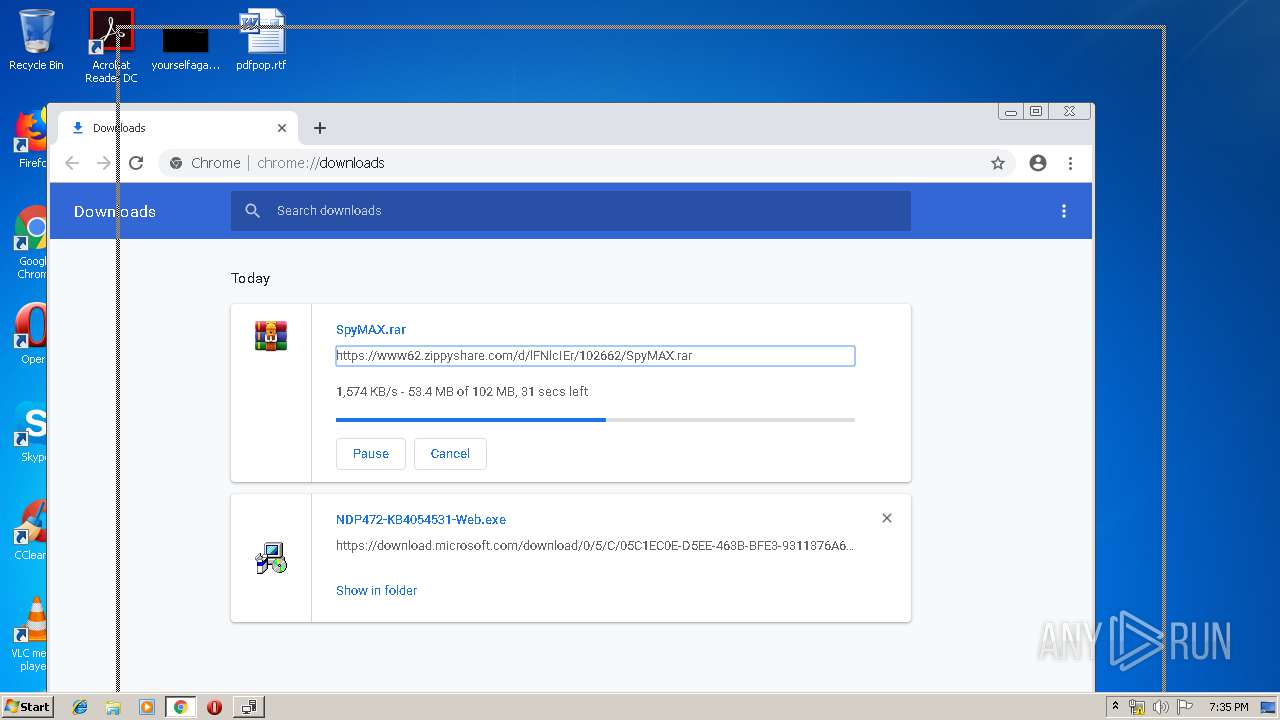The width and height of the screenshot is (1280, 720).
Task: Bookmark this page with the star icon
Action: (x=997, y=163)
